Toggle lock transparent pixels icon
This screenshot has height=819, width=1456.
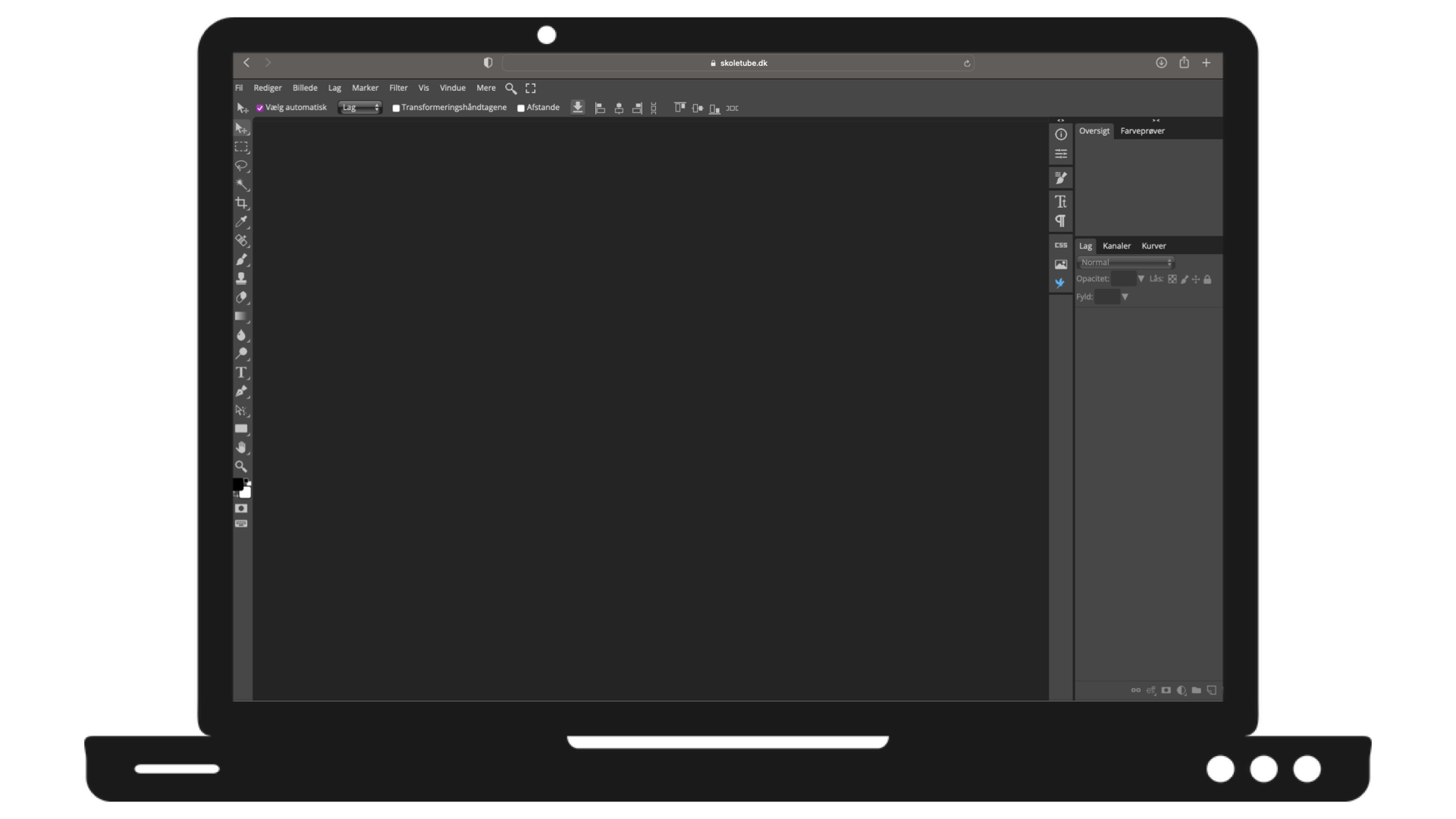click(1172, 279)
